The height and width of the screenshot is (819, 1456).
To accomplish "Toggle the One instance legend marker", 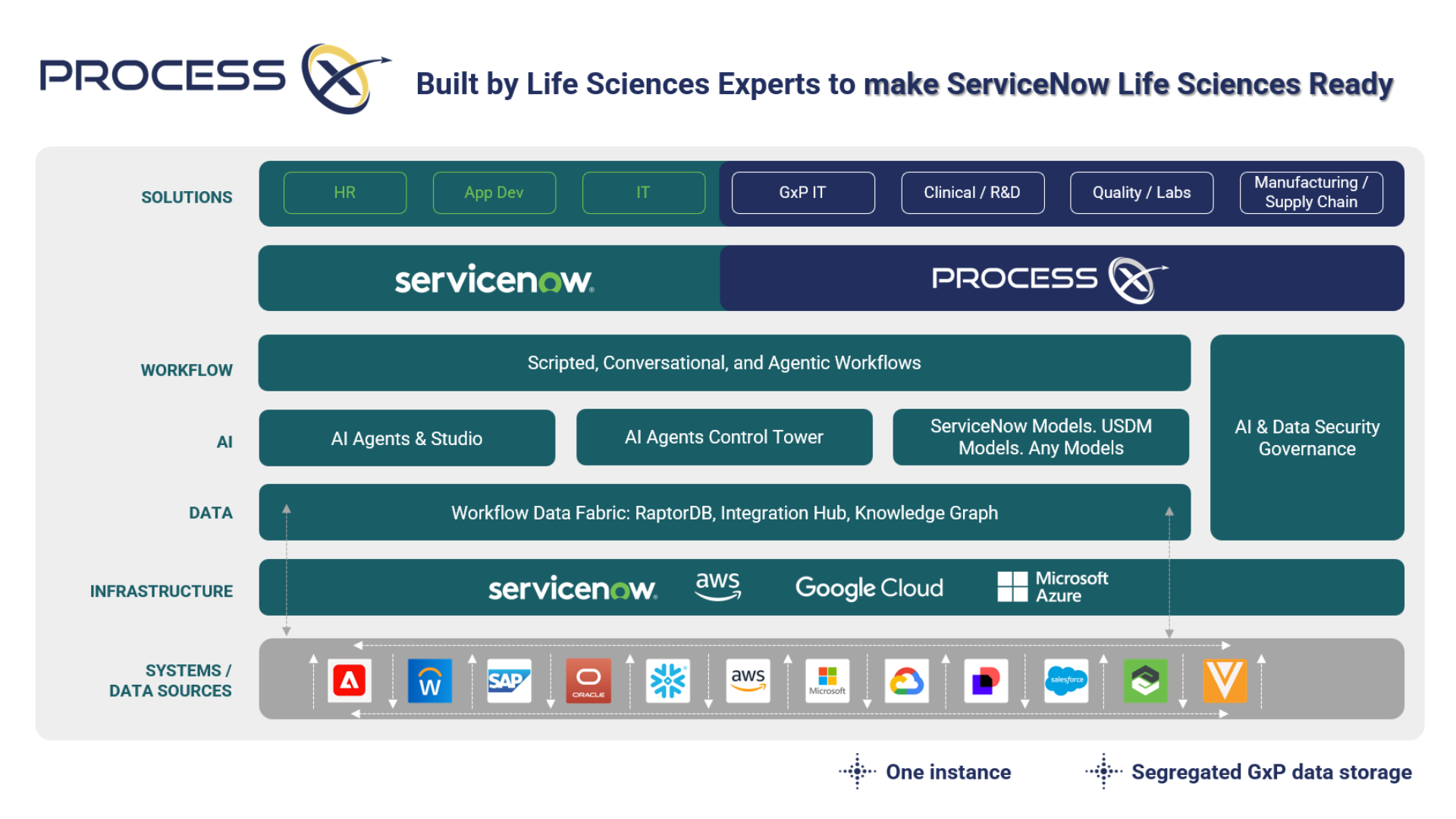I will pyautogui.click(x=856, y=772).
